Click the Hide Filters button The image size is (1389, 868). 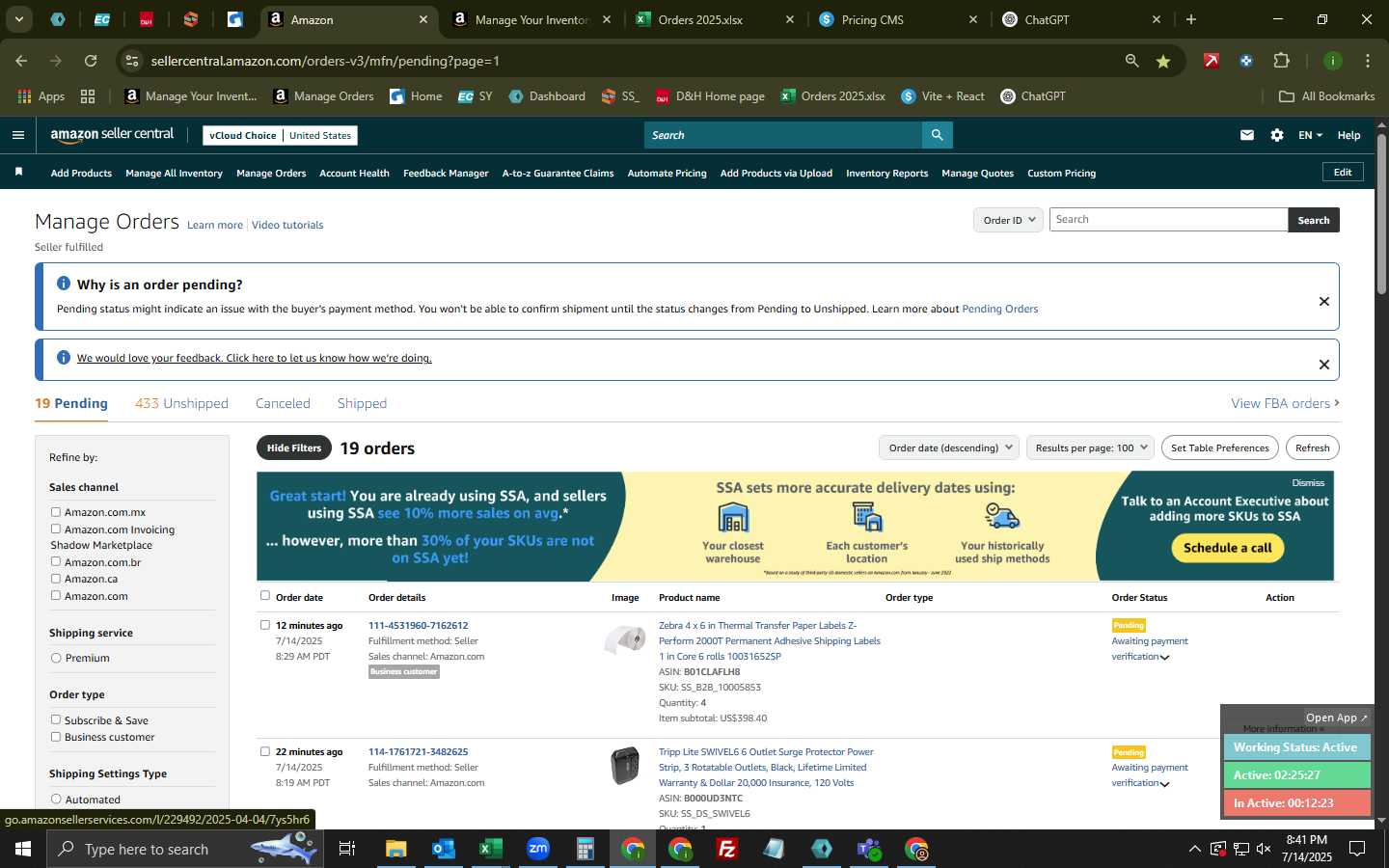[294, 448]
